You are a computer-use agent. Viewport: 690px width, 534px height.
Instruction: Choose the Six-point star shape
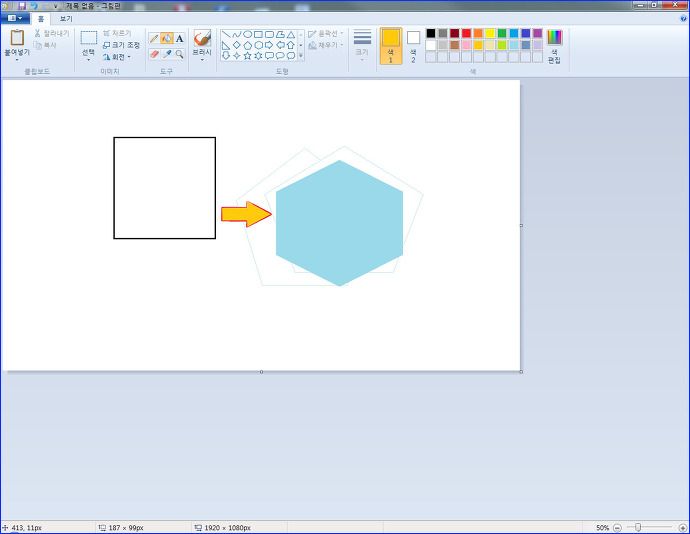click(x=258, y=55)
